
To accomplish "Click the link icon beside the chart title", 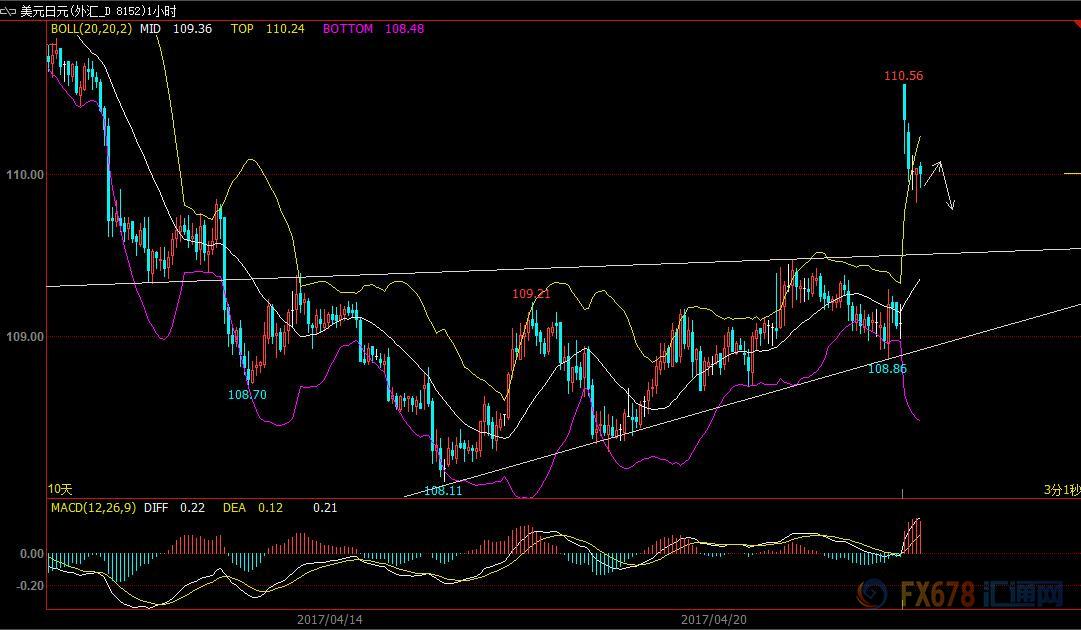I will click(9, 12).
